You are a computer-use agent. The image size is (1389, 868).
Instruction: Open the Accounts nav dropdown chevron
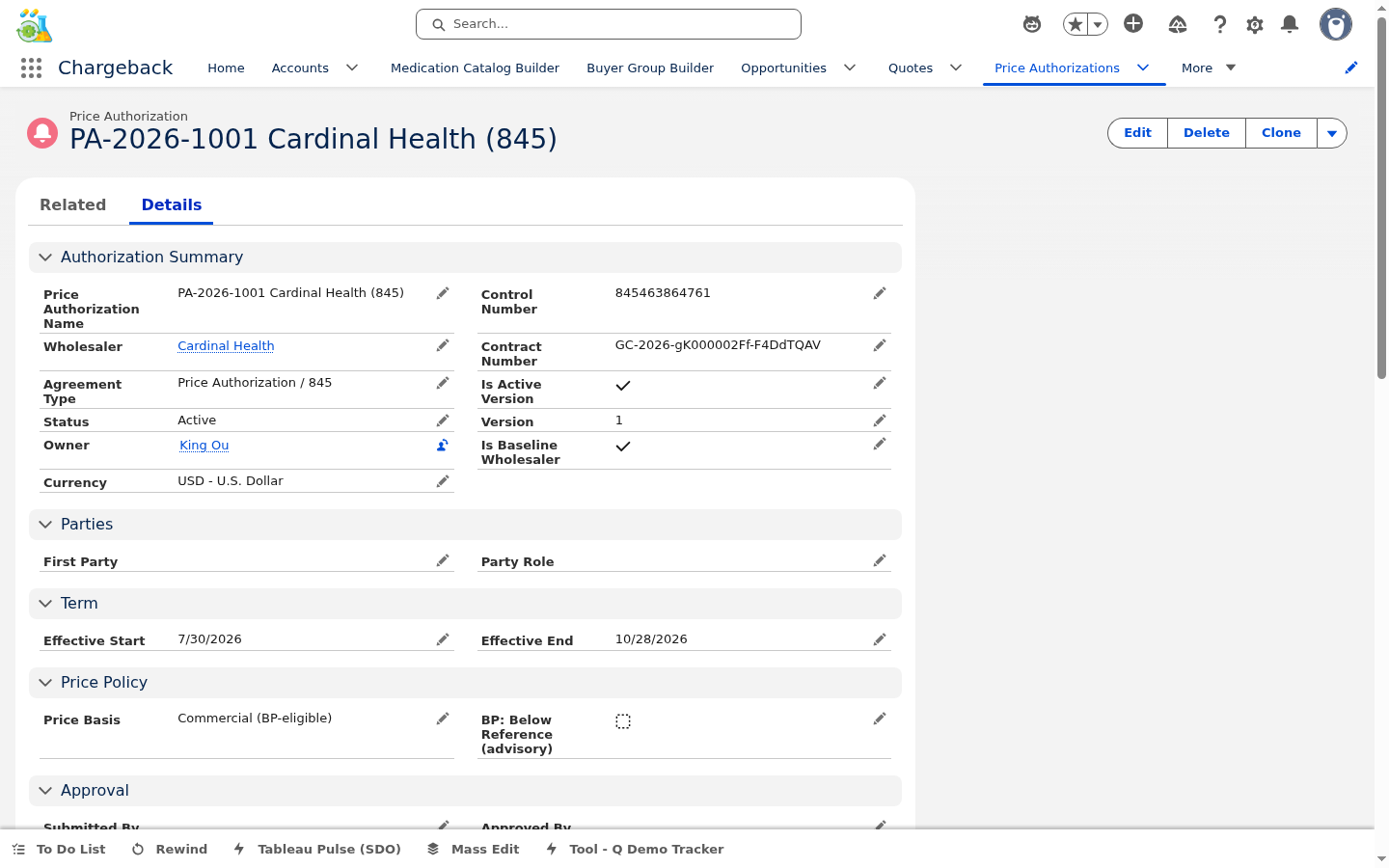[352, 68]
